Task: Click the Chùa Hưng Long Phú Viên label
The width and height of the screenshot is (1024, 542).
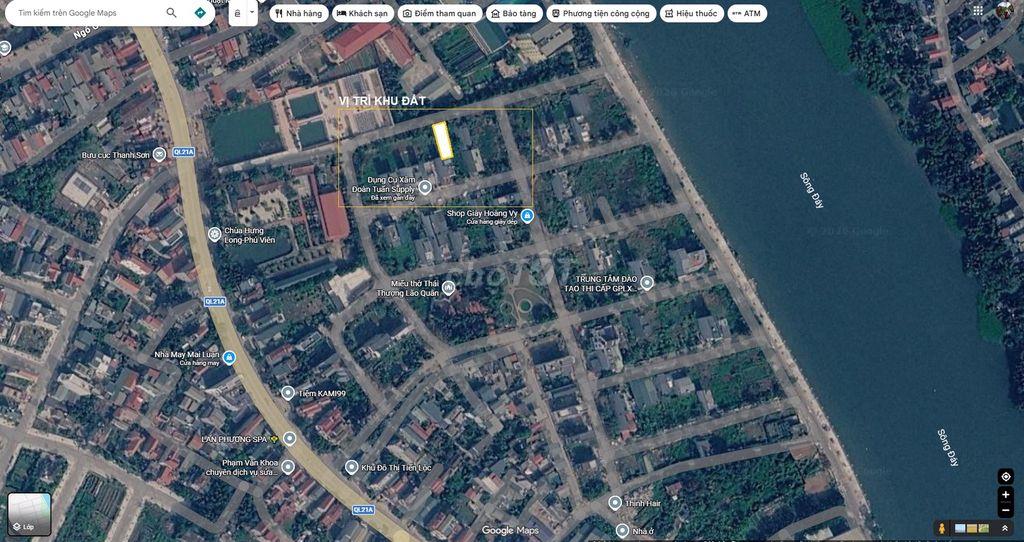Action: (x=248, y=234)
